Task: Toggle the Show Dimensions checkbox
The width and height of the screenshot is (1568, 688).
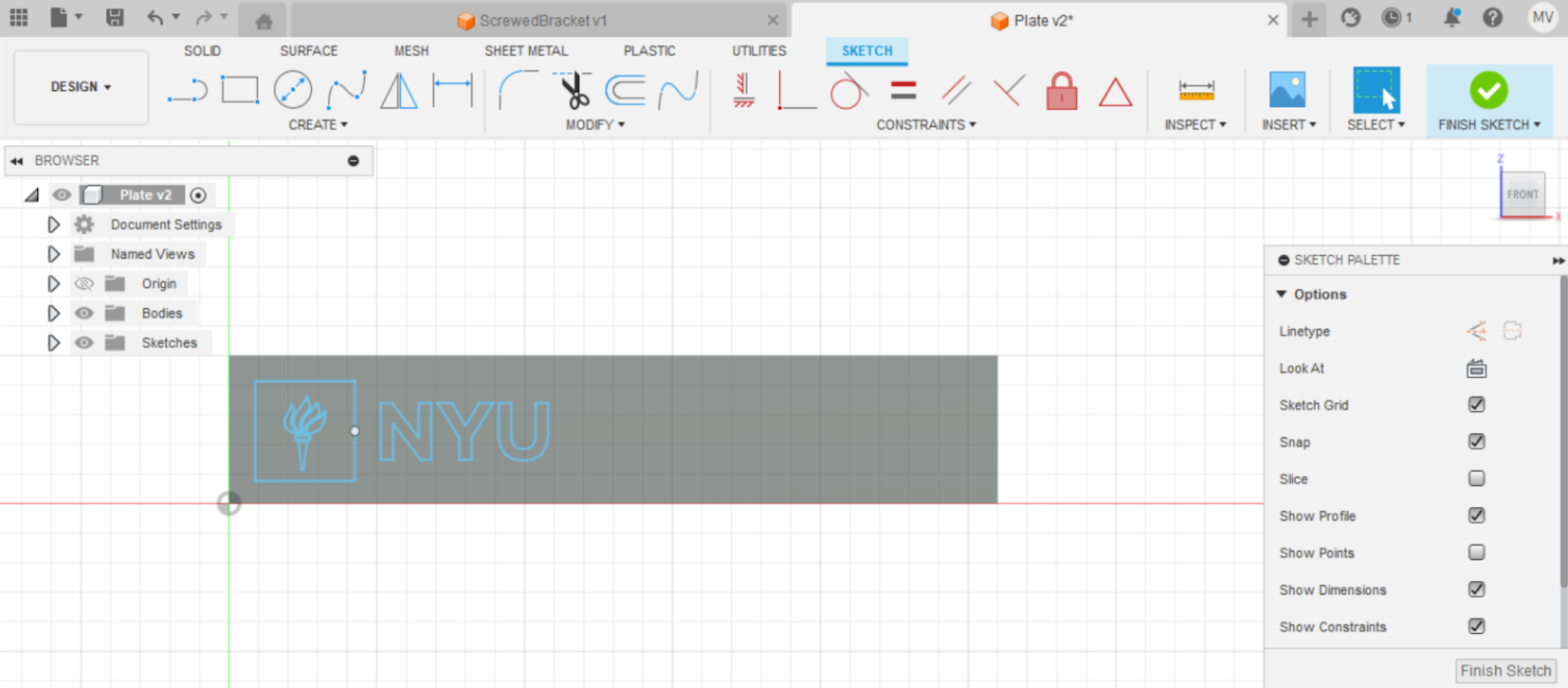Action: 1476,589
